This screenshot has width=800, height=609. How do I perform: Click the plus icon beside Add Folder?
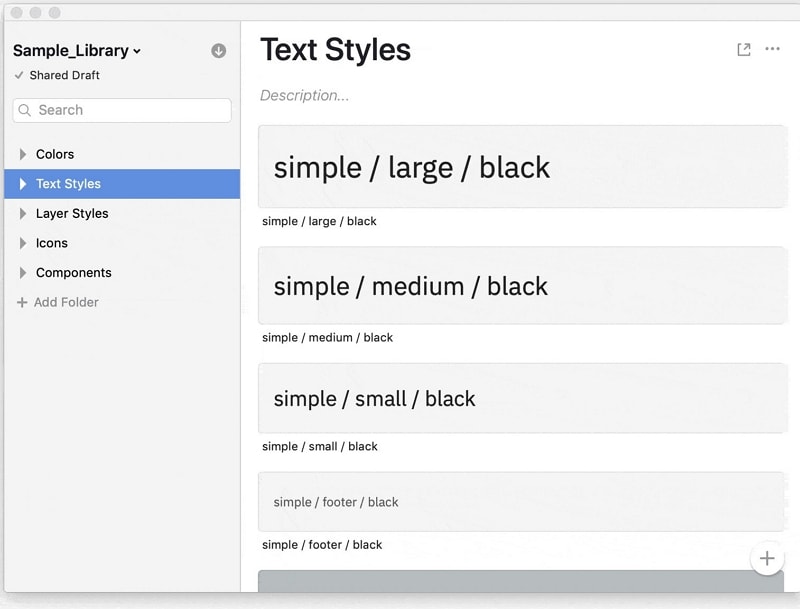pyautogui.click(x=22, y=302)
